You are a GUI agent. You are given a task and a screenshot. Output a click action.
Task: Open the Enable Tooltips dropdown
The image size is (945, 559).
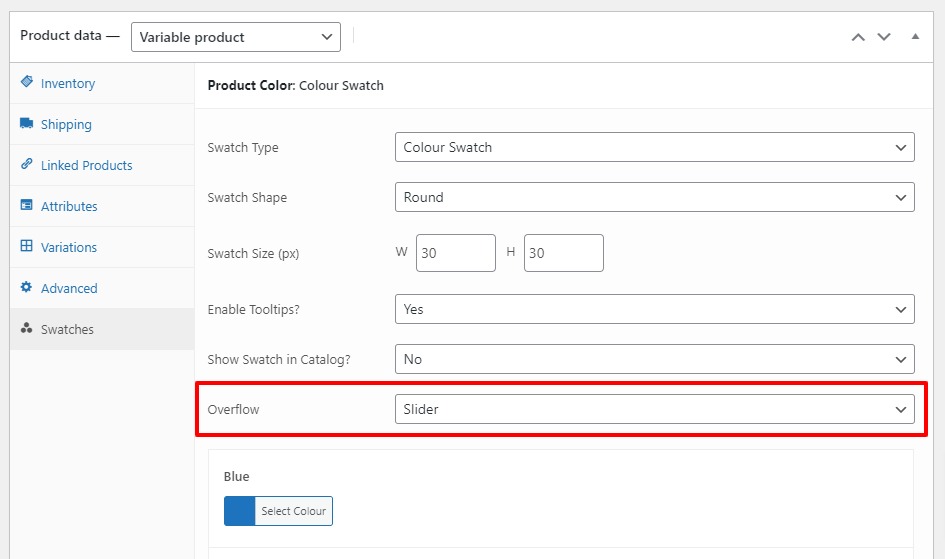(655, 309)
